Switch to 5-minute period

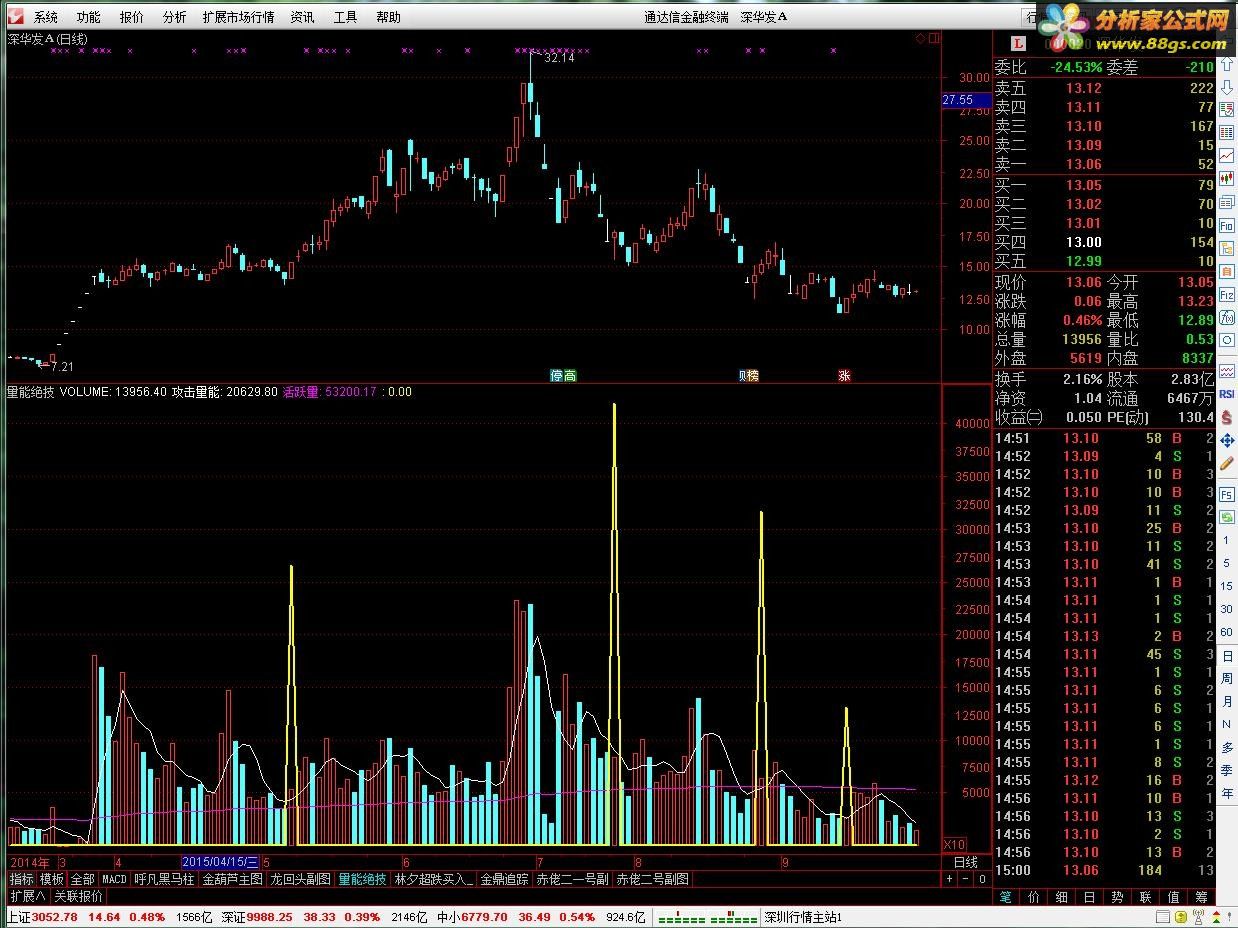(1226, 563)
